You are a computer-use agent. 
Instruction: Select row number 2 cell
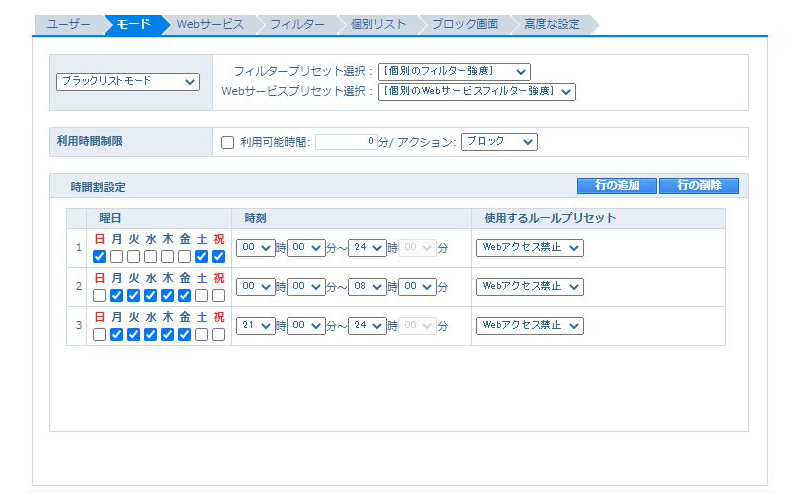tap(77, 287)
